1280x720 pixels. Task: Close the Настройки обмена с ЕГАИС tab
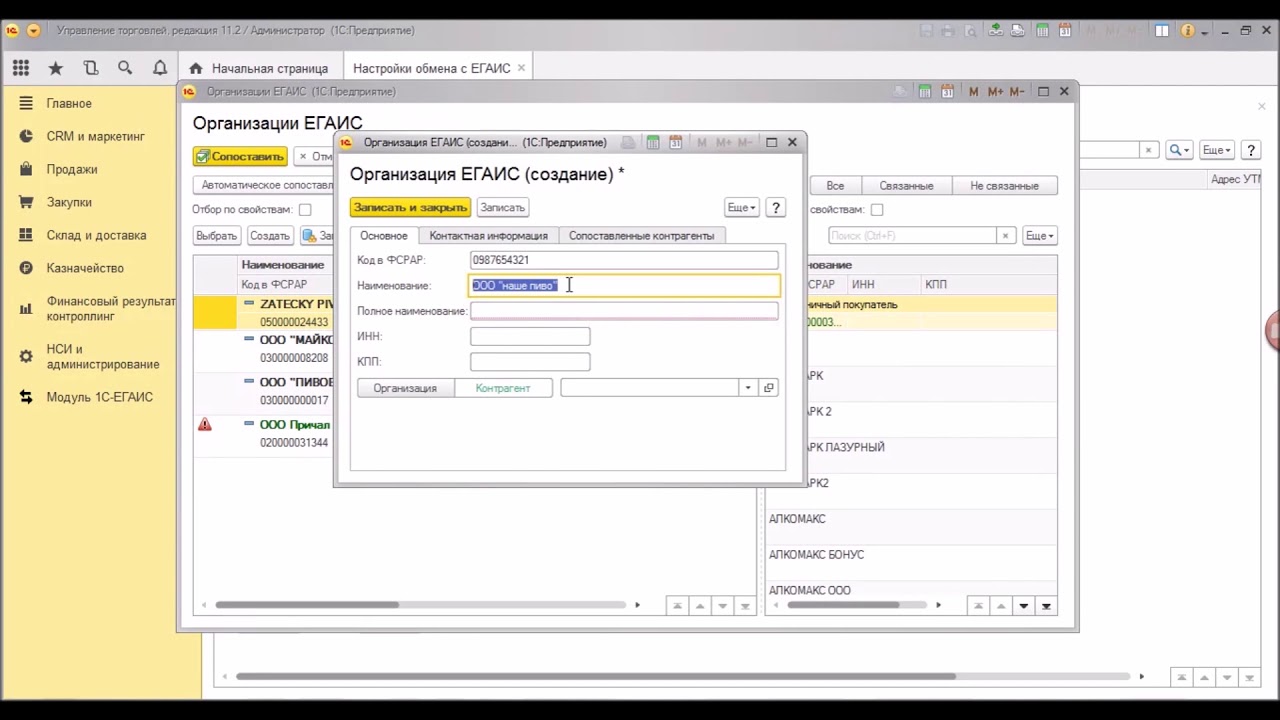coord(521,68)
